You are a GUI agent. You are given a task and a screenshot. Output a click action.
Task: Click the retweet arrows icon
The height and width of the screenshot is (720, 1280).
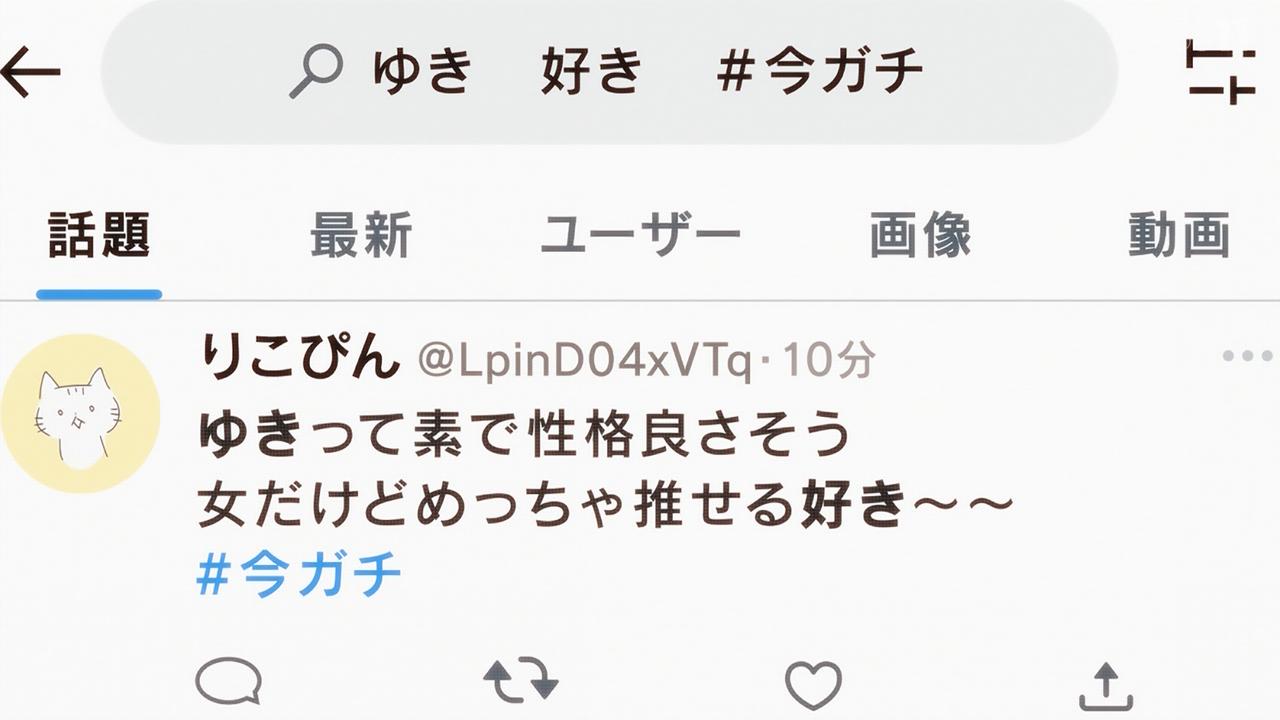click(x=520, y=682)
